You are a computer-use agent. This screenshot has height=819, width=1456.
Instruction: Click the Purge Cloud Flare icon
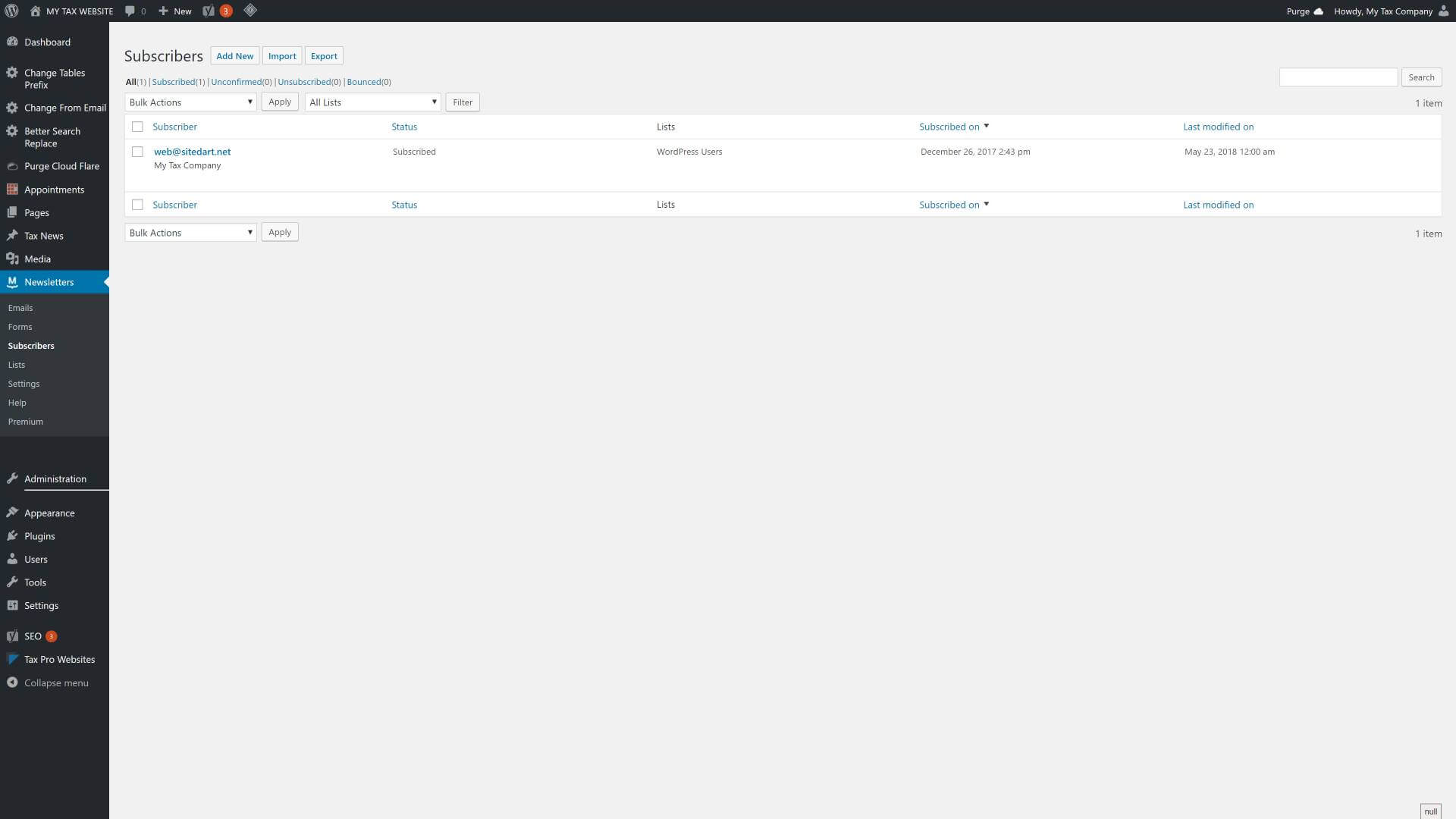click(12, 166)
